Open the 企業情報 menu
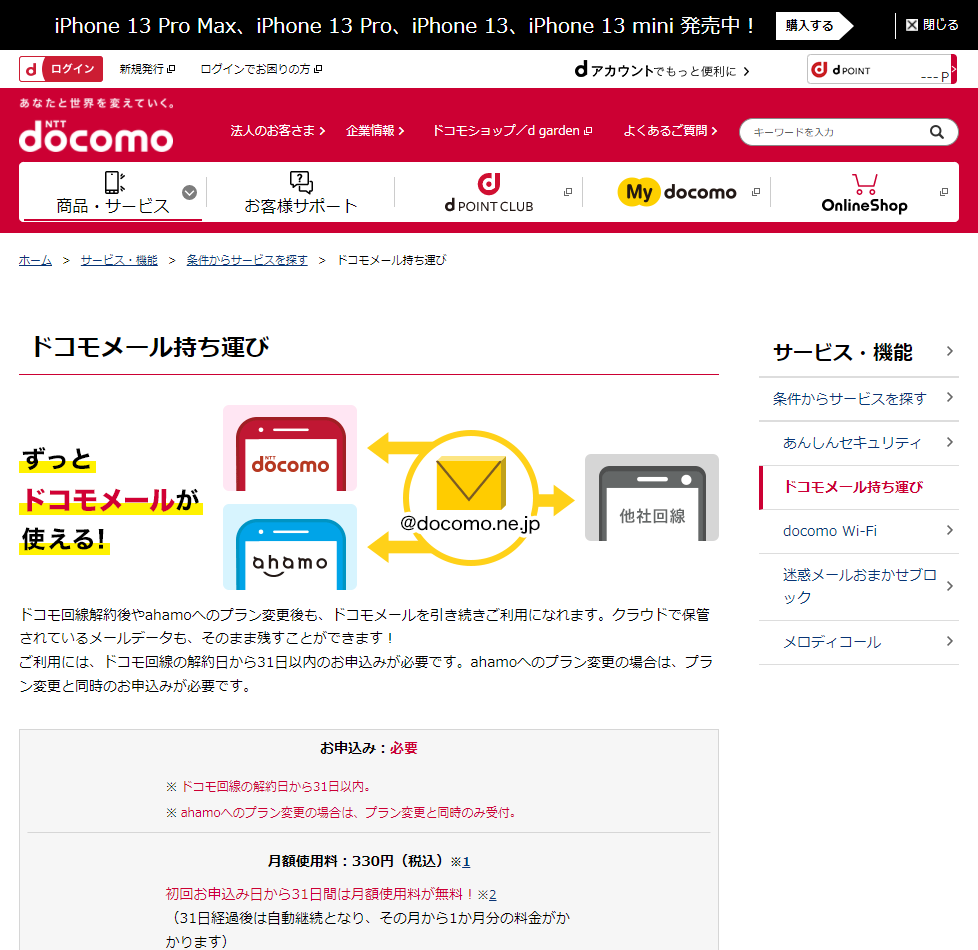This screenshot has width=978, height=950. [375, 130]
